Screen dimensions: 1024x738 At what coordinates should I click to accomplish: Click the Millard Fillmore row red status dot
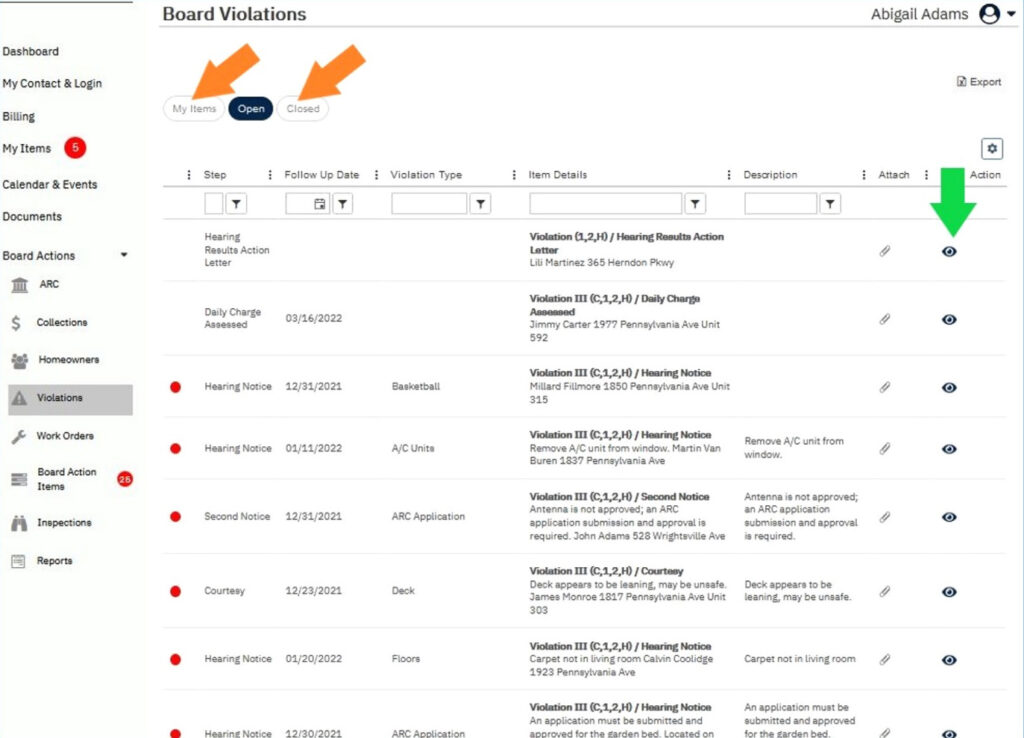point(175,387)
